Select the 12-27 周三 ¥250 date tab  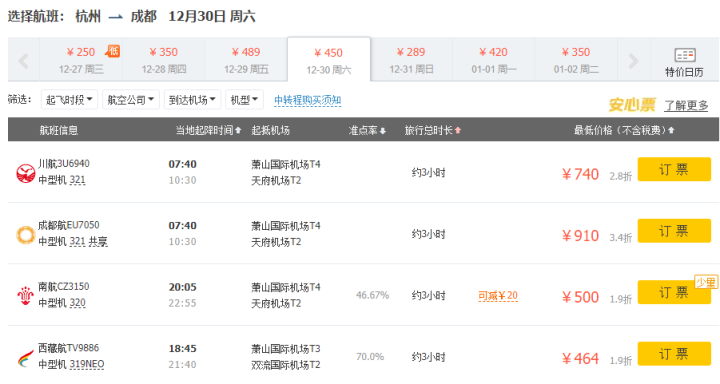click(81, 60)
